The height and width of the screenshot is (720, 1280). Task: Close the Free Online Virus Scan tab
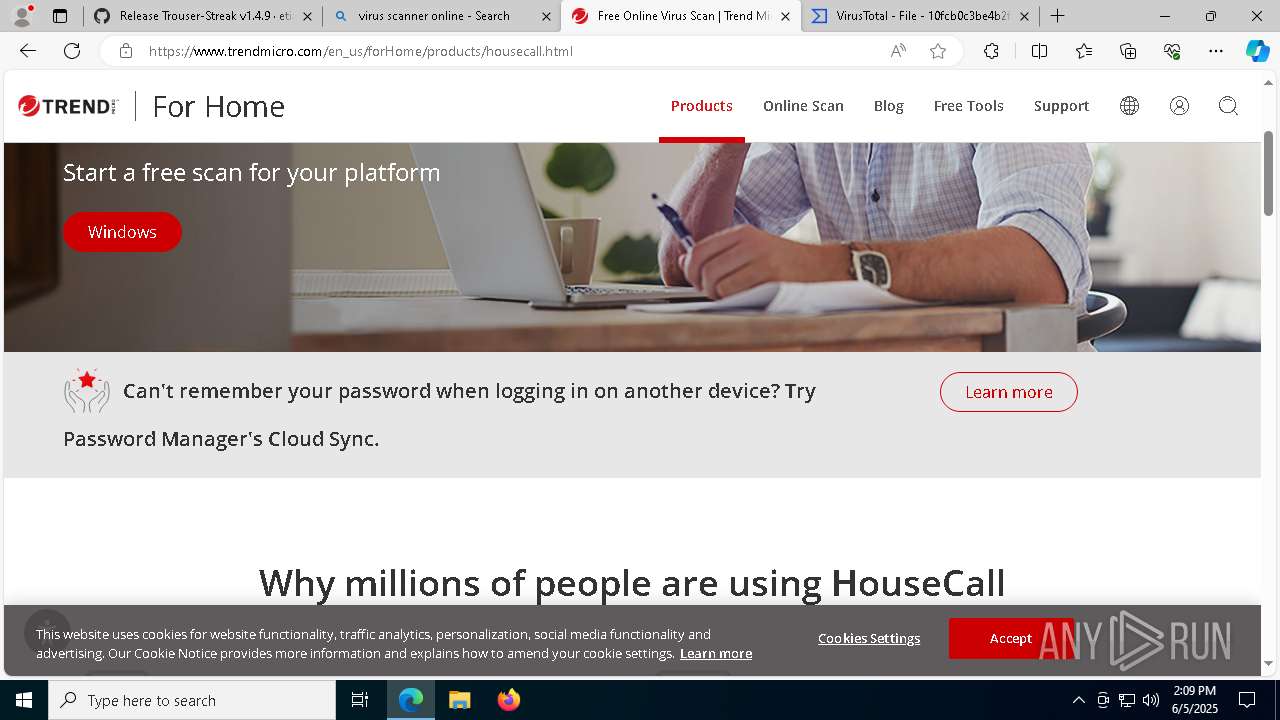coord(785,16)
